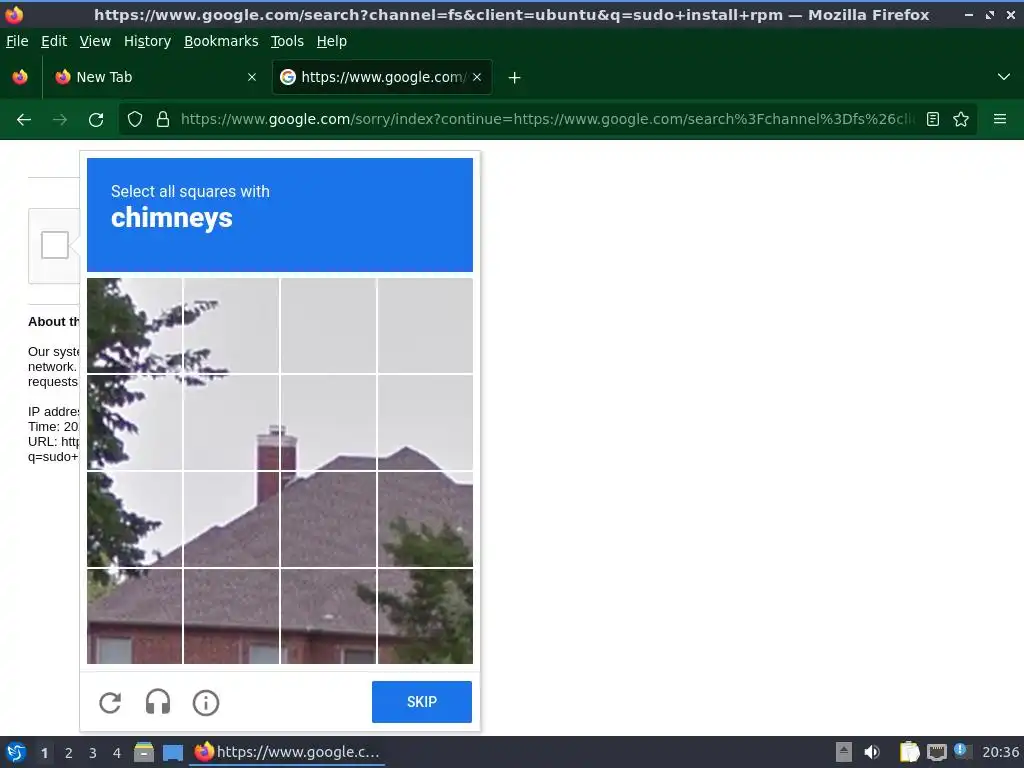Open the Firefox hamburger application menu
Viewport: 1024px width, 768px height.
coord(1000,120)
